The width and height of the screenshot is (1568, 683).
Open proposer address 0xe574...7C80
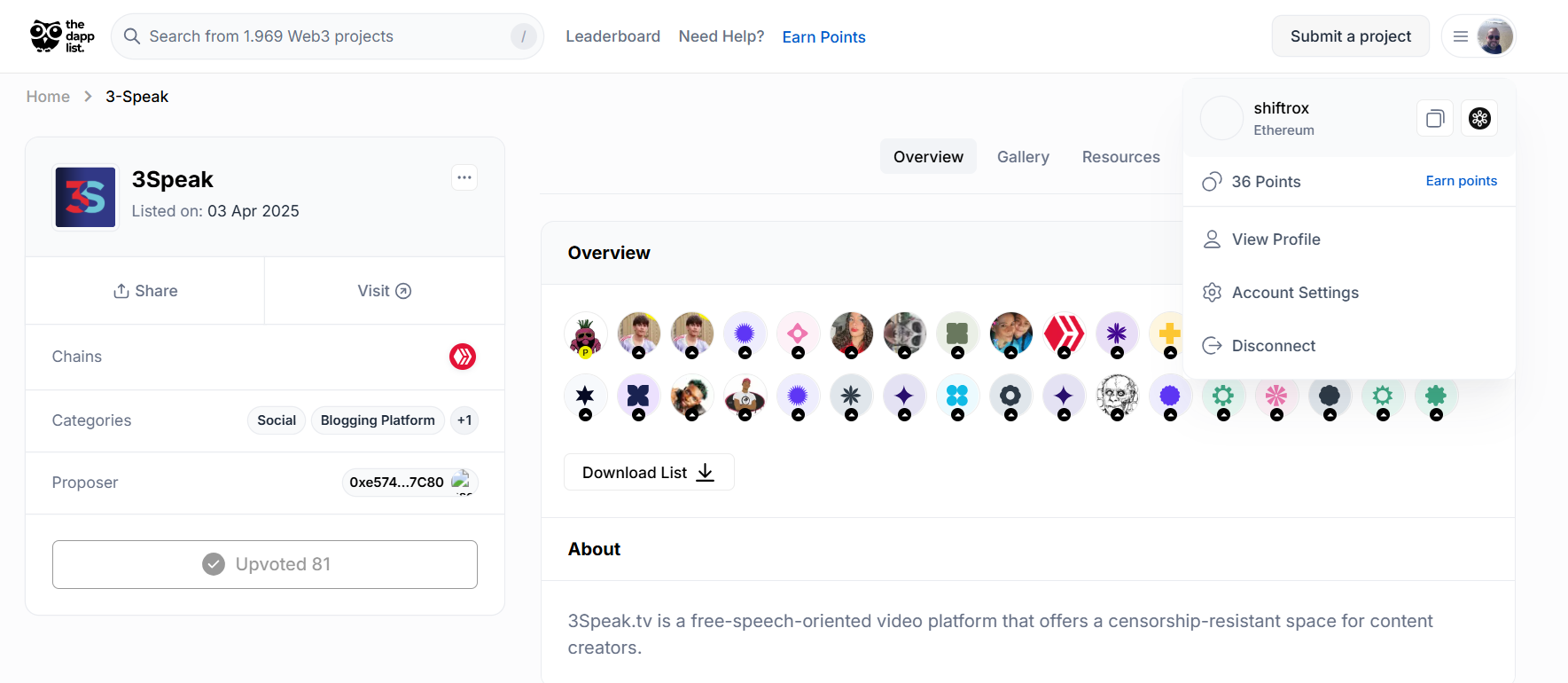tap(410, 483)
